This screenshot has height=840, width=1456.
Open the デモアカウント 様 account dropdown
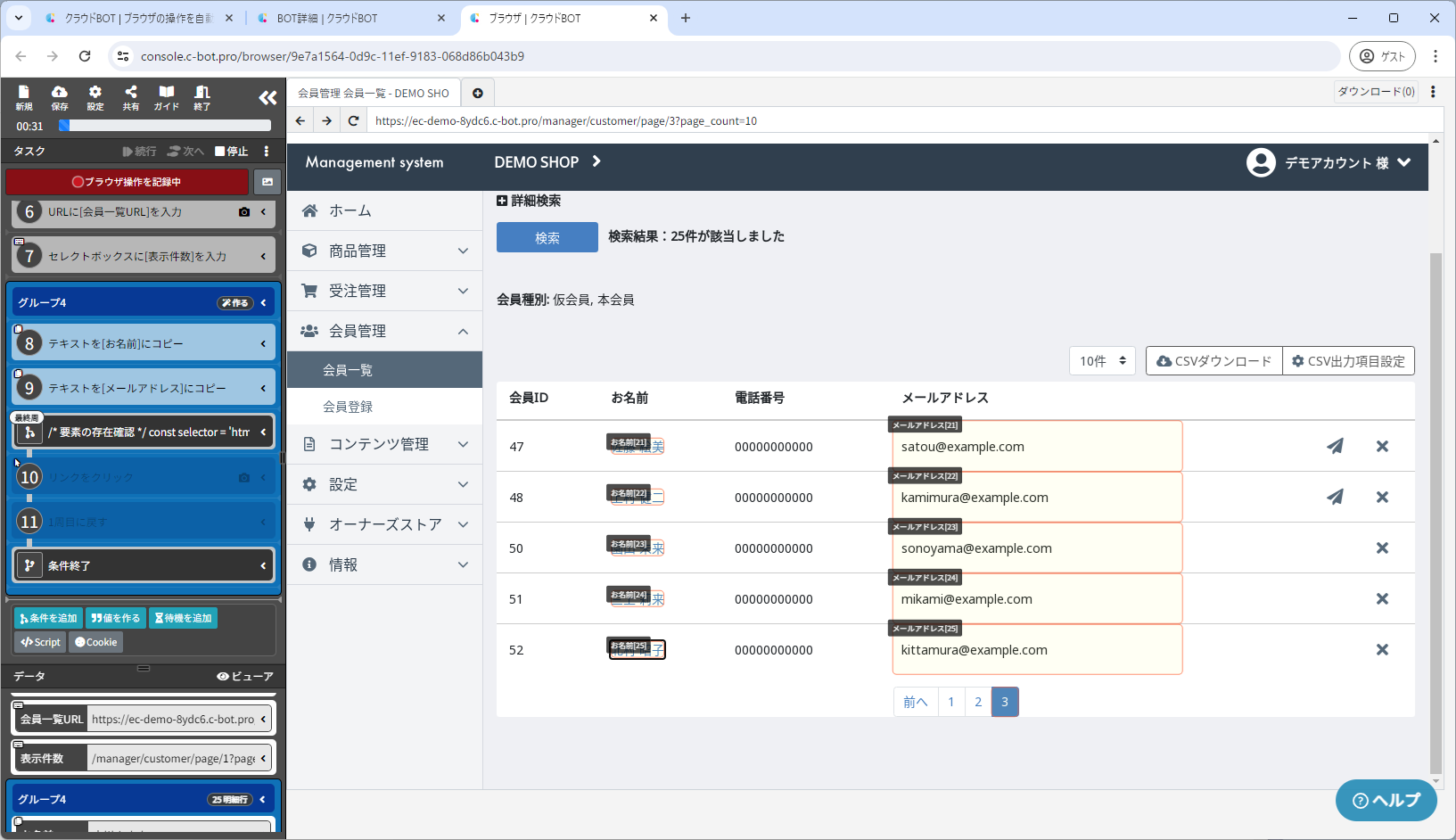1328,162
